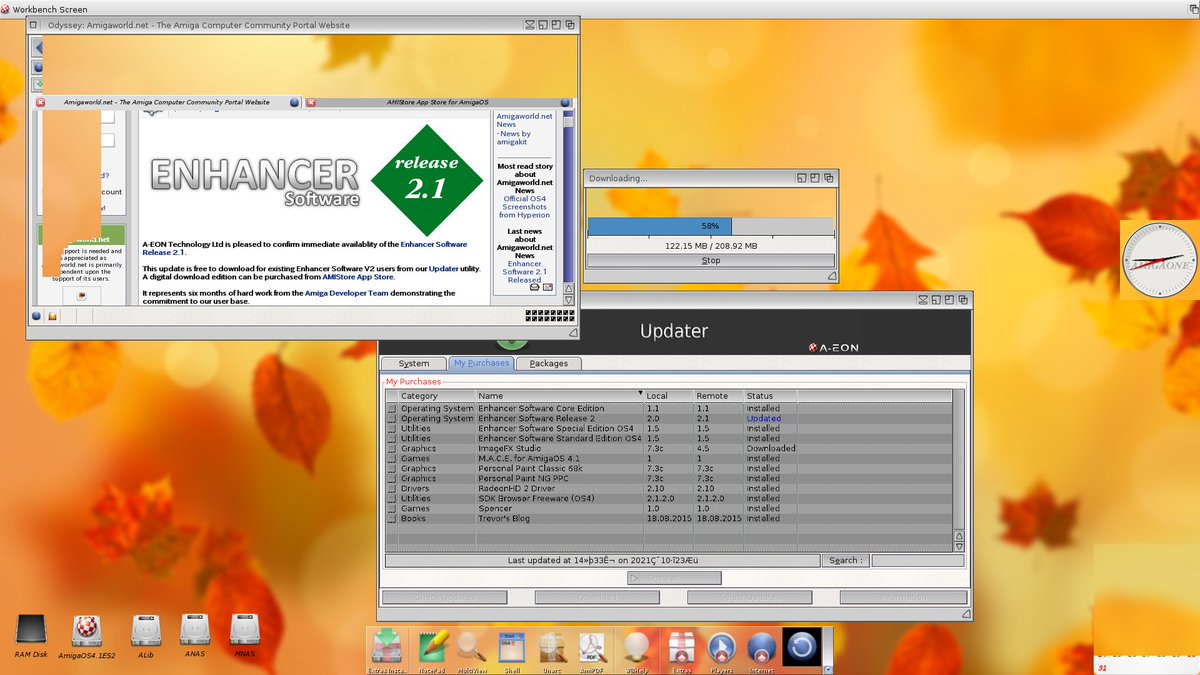Tick checkbox for RadeonHD 2 Driver

pos(392,488)
